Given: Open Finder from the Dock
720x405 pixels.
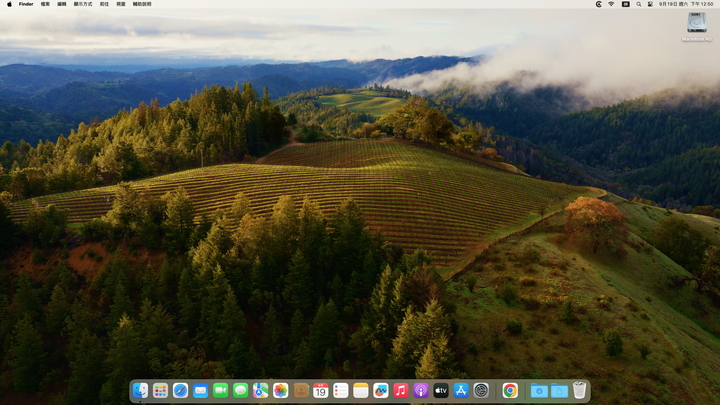Looking at the screenshot, I should pos(140,391).
